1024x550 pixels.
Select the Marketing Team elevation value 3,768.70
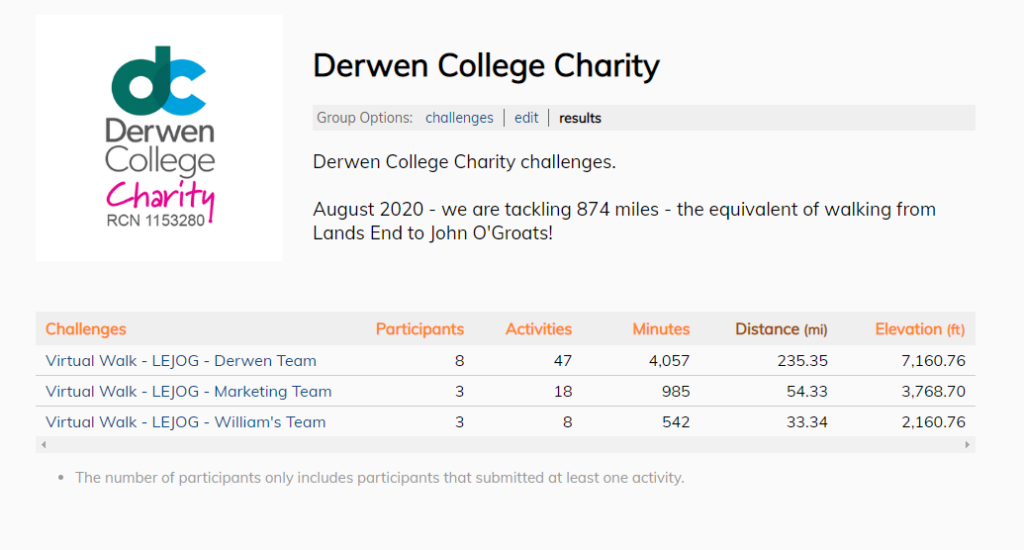pos(933,391)
